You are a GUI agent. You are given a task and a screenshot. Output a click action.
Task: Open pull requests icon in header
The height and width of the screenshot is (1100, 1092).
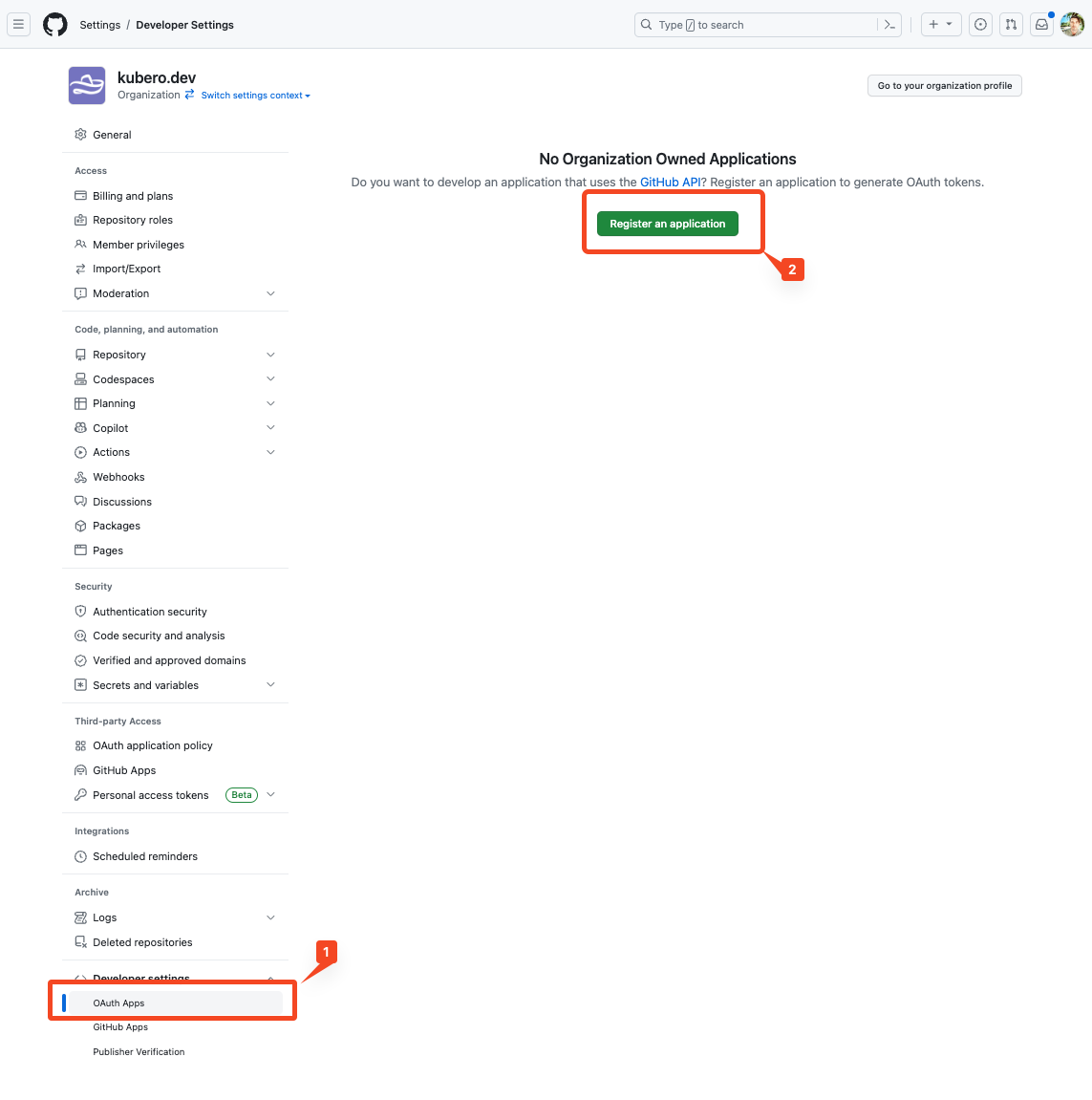click(x=1011, y=25)
